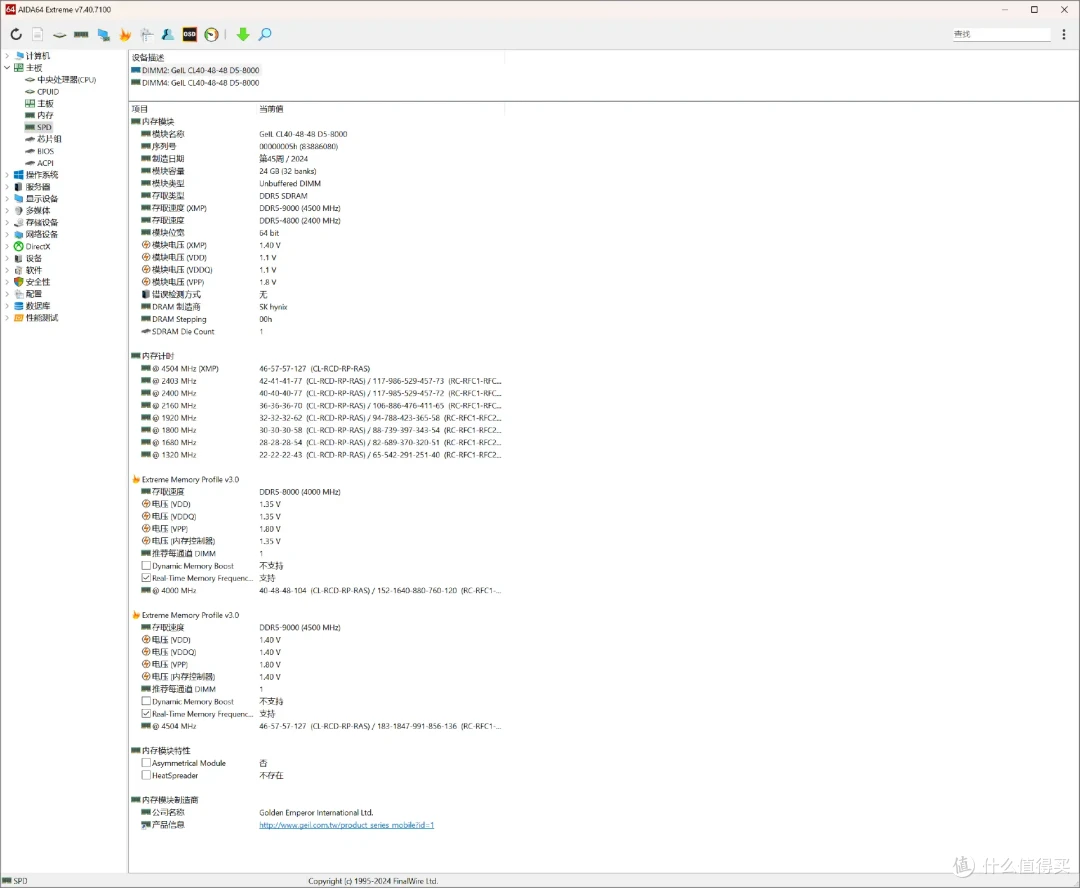
Task: Click the 模块电压 (VPP) 1.8 V row
Action: point(317,282)
